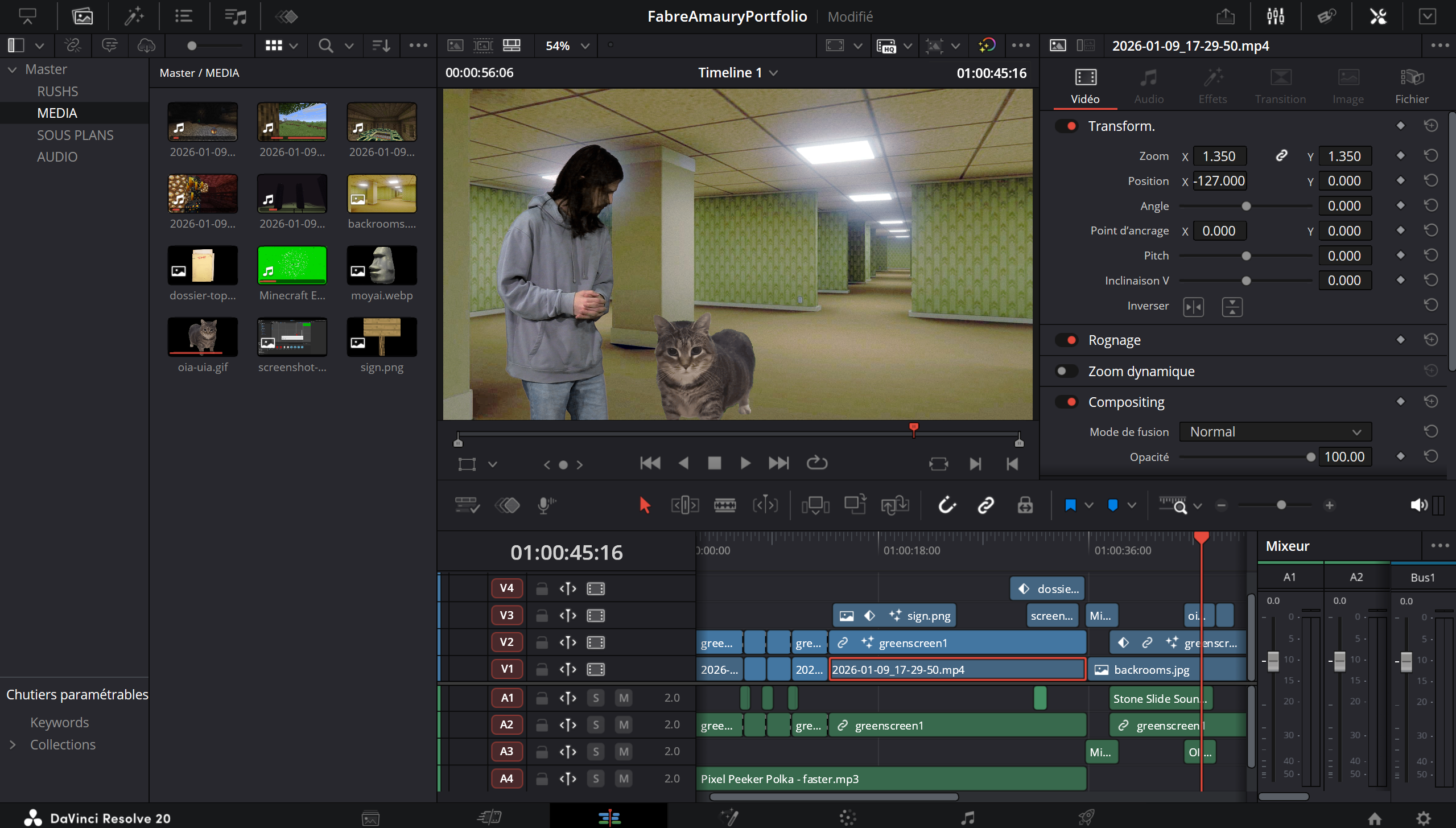The height and width of the screenshot is (828, 1456).
Task: Open the Color page icon
Action: [847, 818]
